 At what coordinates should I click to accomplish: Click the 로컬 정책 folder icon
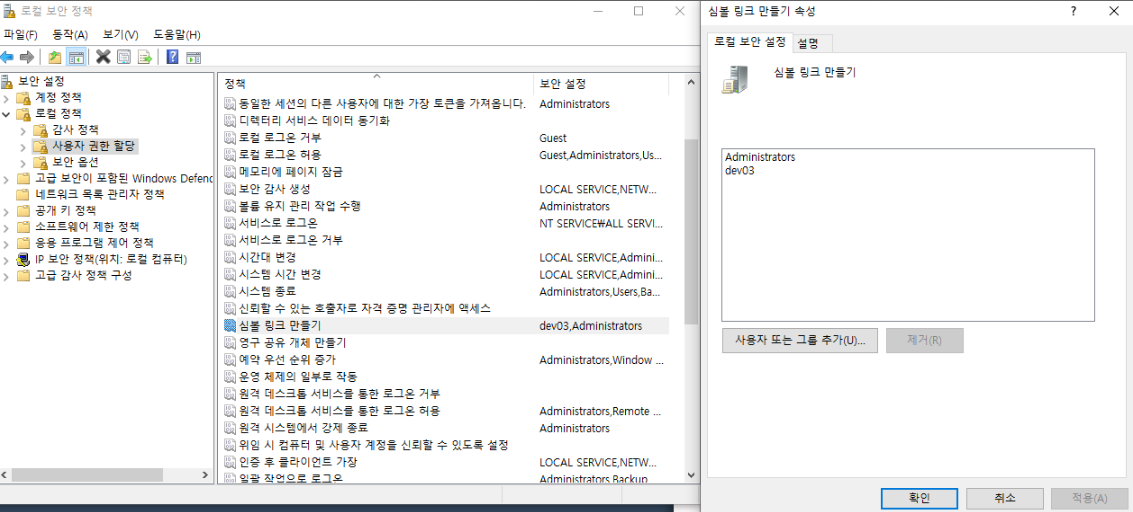coord(24,114)
